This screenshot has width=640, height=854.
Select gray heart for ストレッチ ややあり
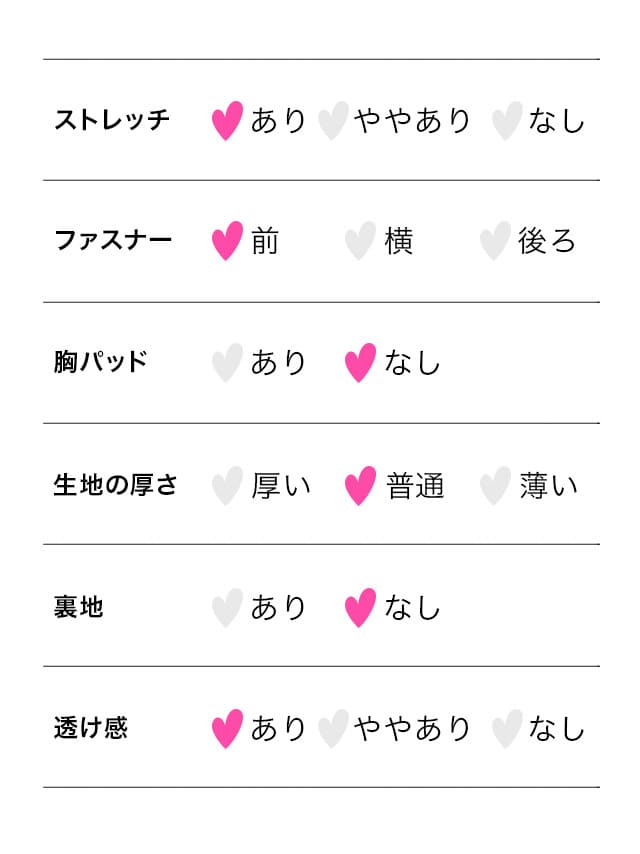click(332, 121)
